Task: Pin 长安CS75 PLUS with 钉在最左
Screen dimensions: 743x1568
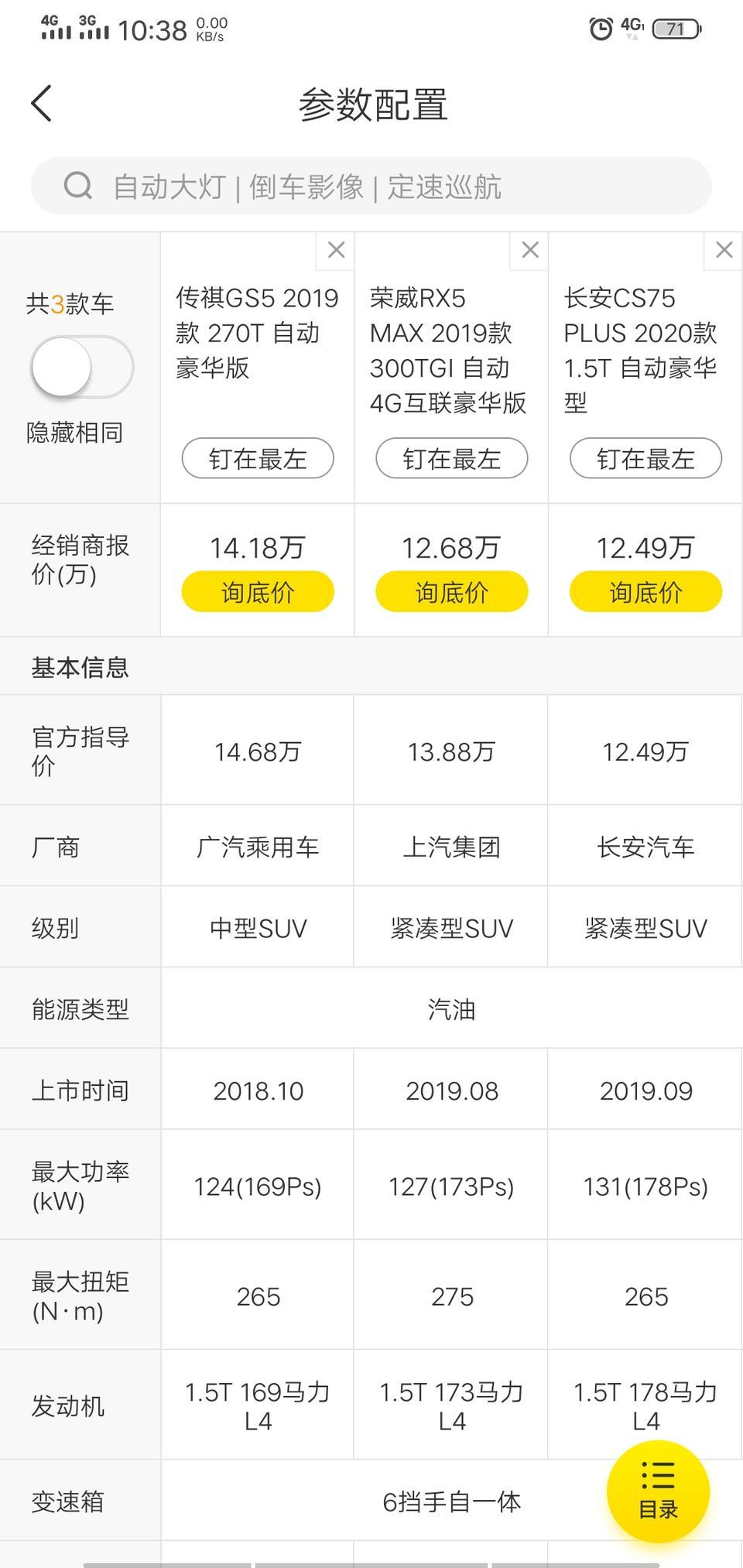Action: tap(646, 459)
